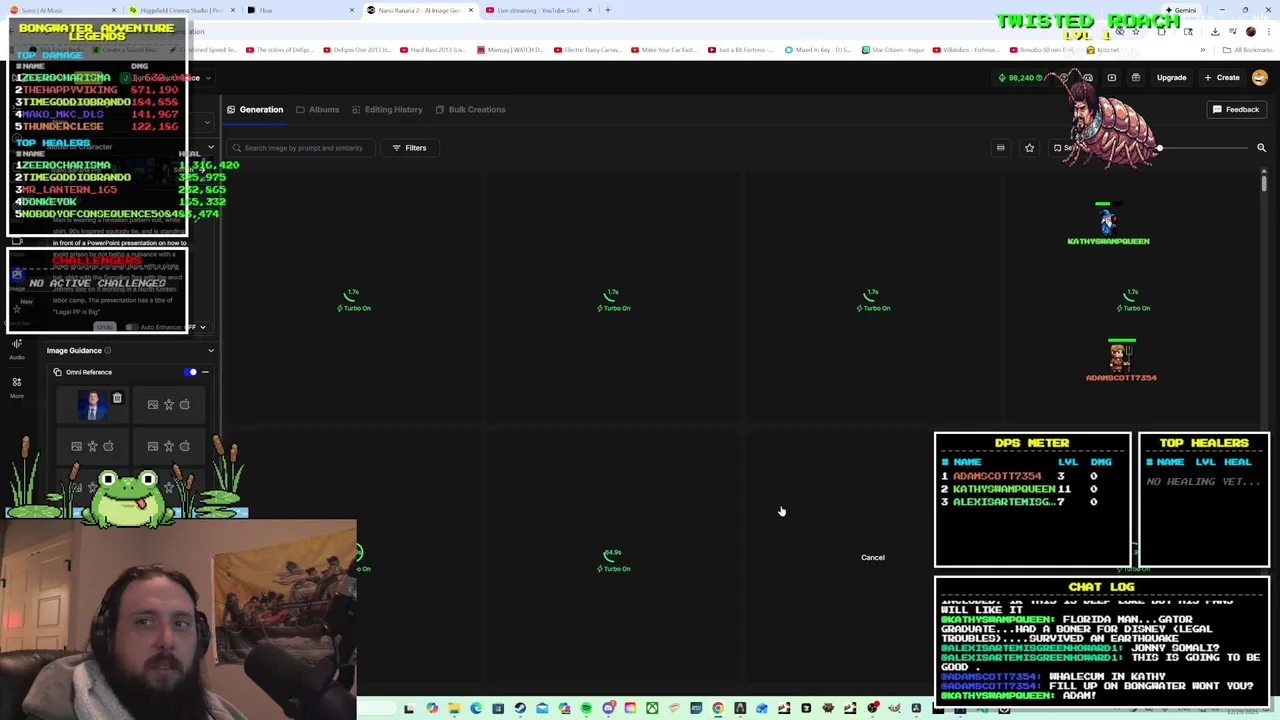Delete the Omni Reference portrait image
Viewport: 1280px width, 720px height.
117,398
